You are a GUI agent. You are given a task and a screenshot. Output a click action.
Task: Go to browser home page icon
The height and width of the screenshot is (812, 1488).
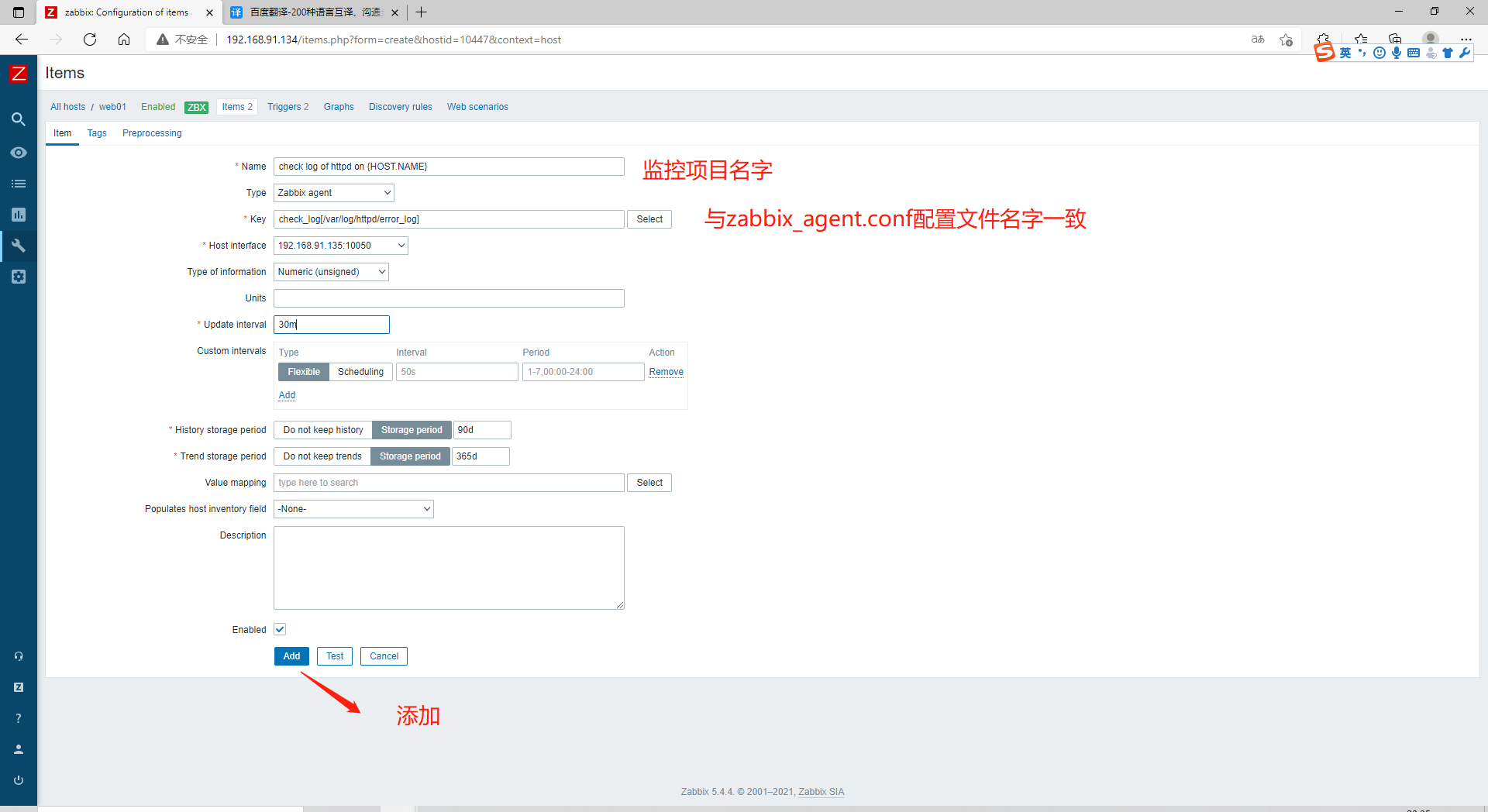pyautogui.click(x=124, y=40)
